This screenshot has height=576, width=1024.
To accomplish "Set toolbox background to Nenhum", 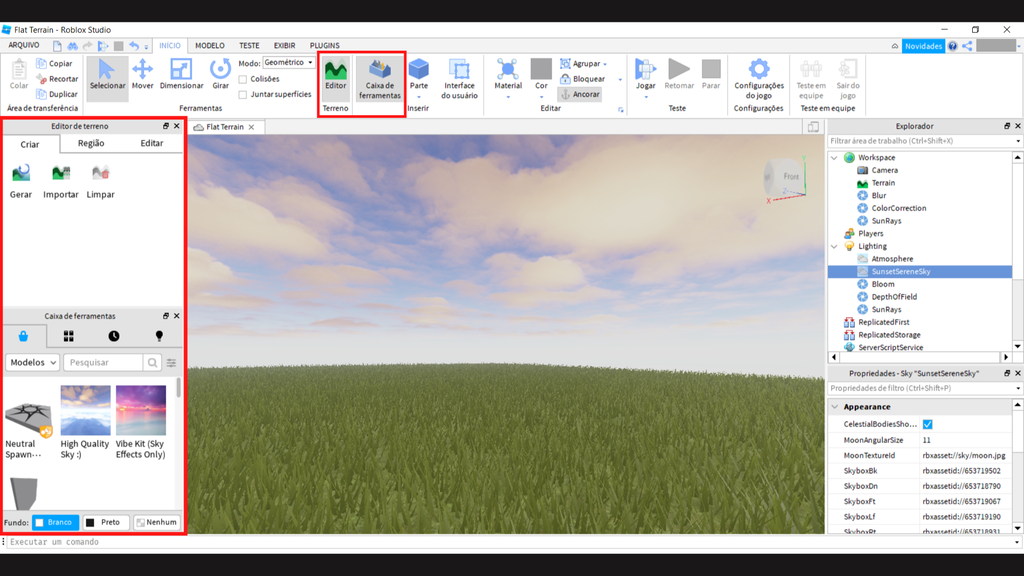I will click(x=157, y=522).
